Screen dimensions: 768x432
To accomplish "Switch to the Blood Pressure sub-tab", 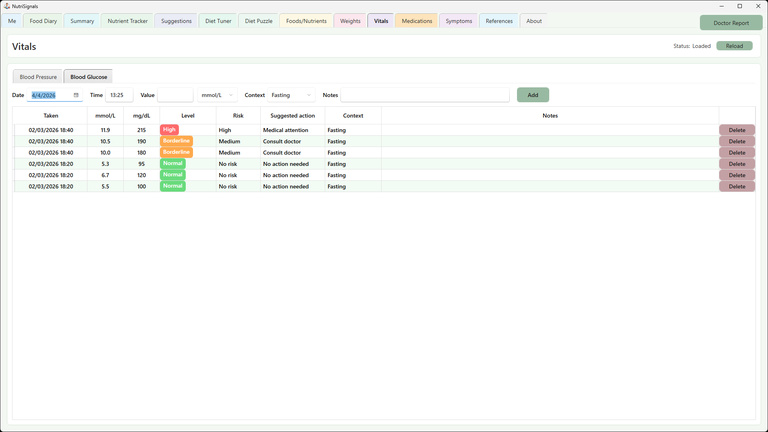I will pyautogui.click(x=38, y=77).
